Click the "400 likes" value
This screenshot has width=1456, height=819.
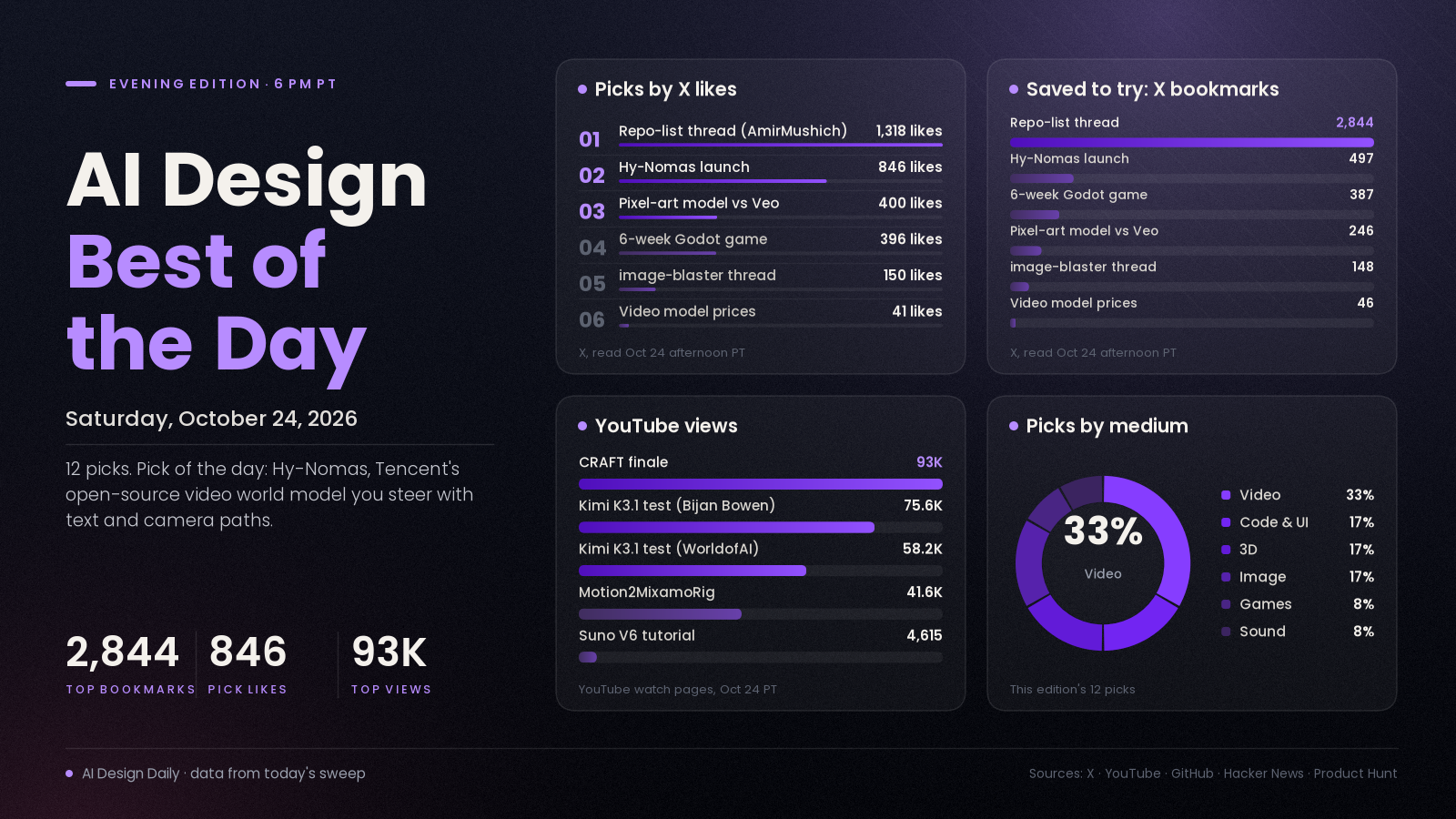(x=910, y=203)
